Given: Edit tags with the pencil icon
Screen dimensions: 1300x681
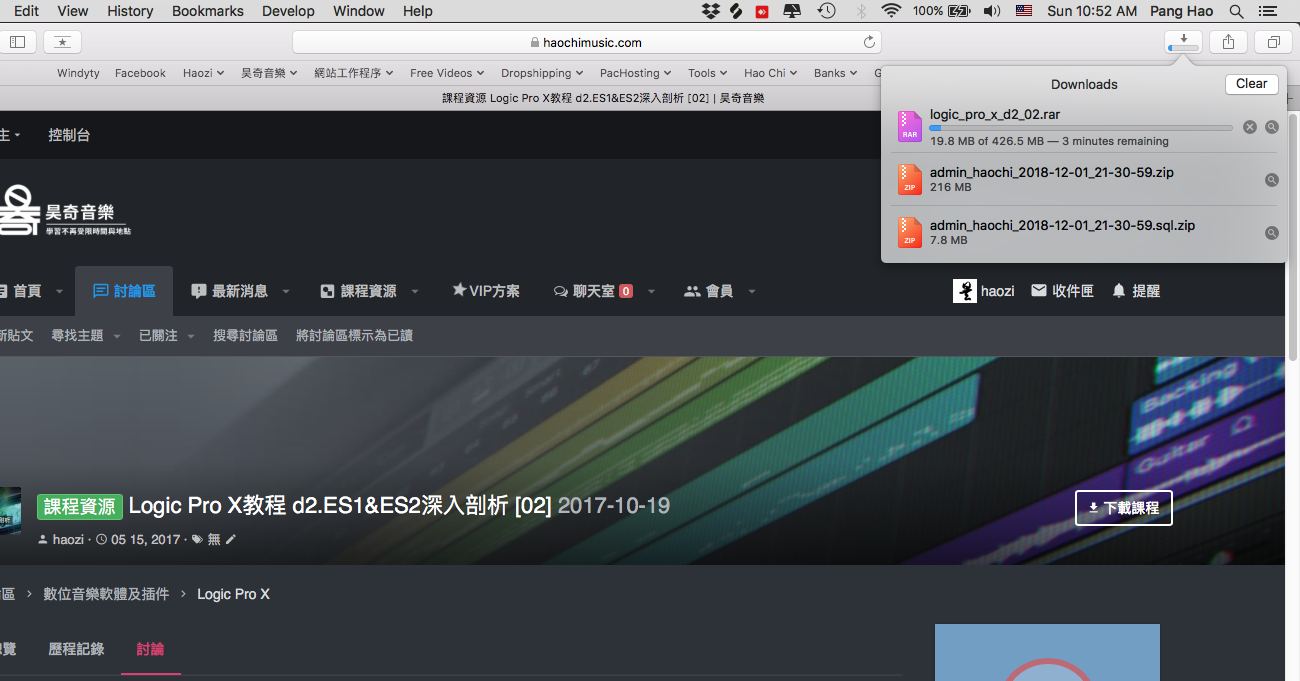Looking at the screenshot, I should click(231, 539).
